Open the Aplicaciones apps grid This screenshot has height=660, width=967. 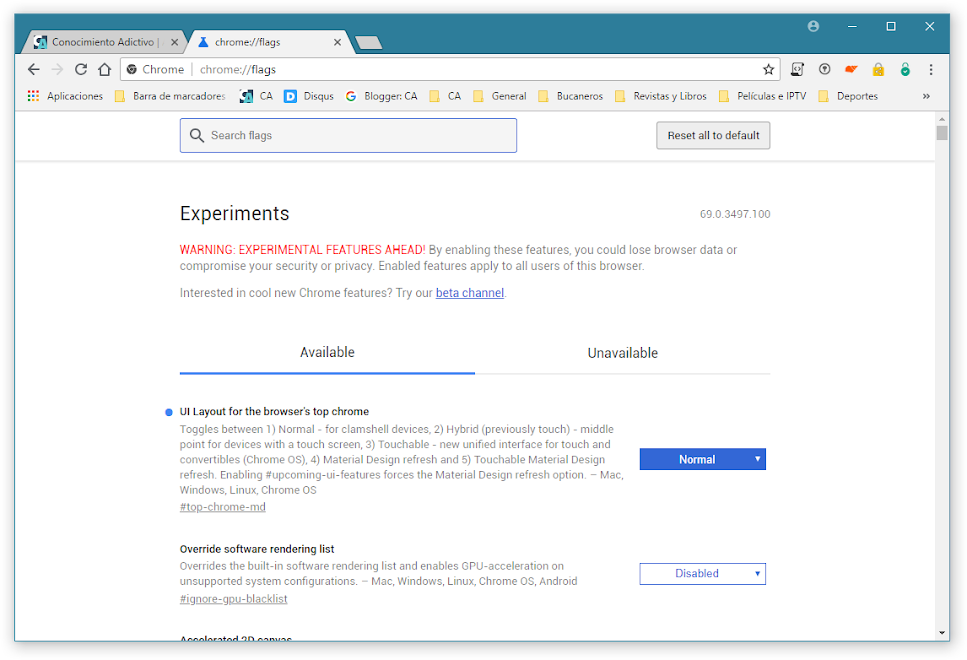[65, 96]
